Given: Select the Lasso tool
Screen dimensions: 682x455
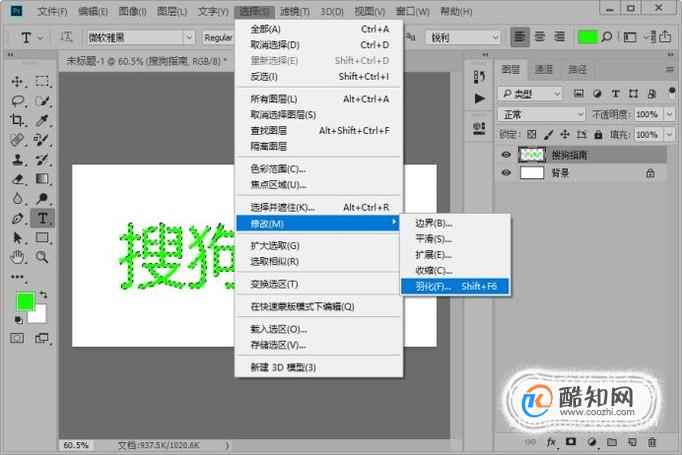Looking at the screenshot, I should click(x=17, y=101).
